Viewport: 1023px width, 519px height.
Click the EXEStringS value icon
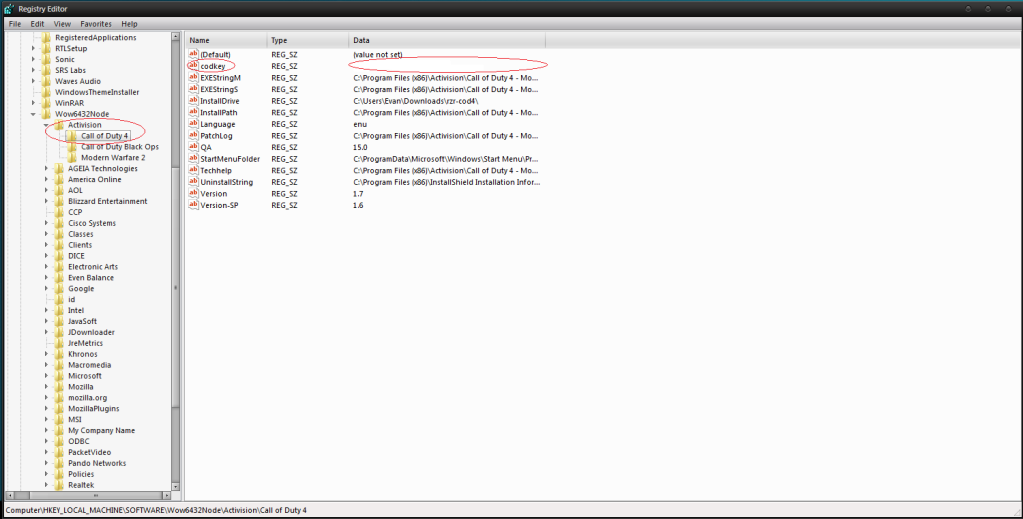(193, 89)
